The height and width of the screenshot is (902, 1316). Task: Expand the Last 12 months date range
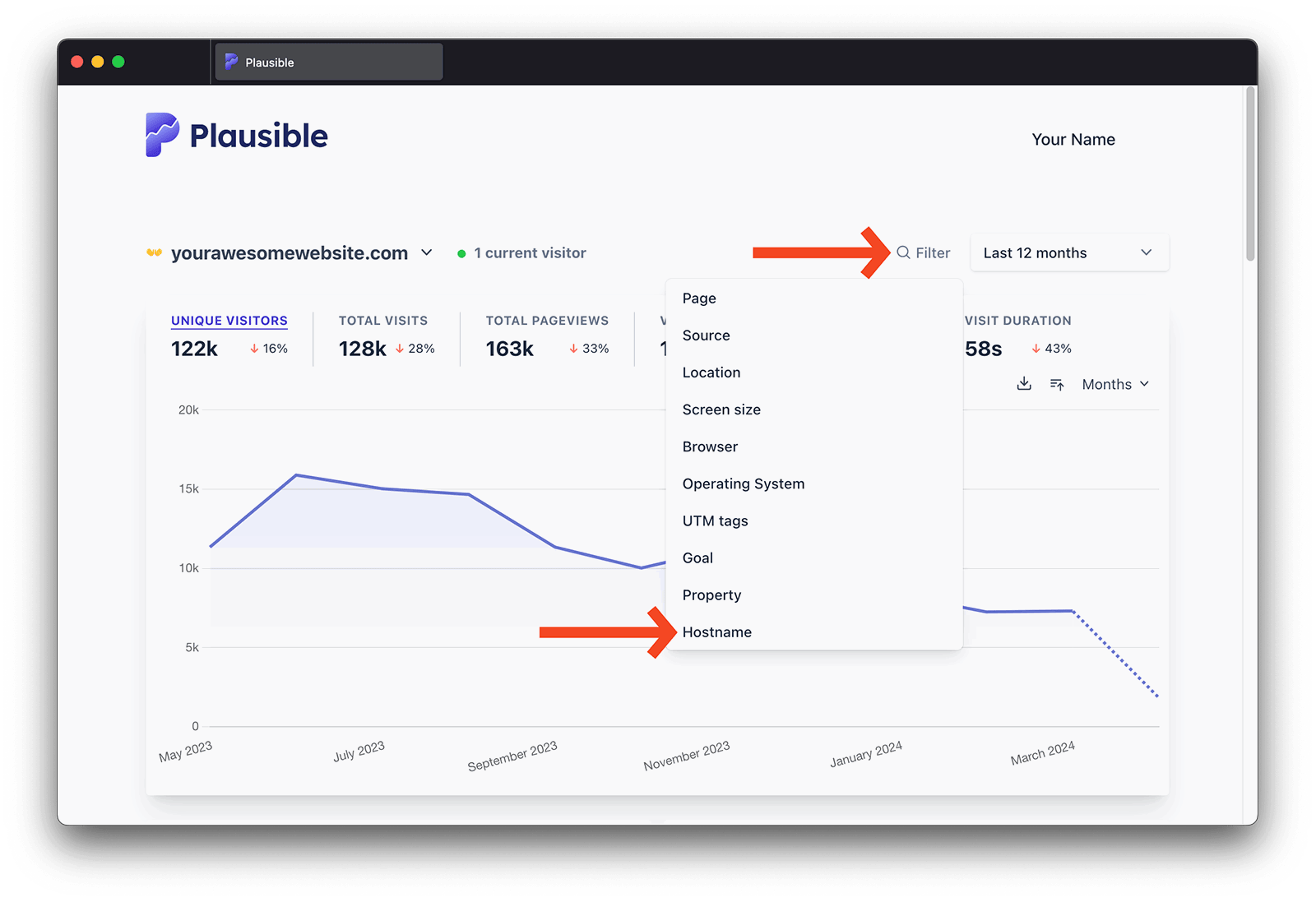click(x=1068, y=252)
